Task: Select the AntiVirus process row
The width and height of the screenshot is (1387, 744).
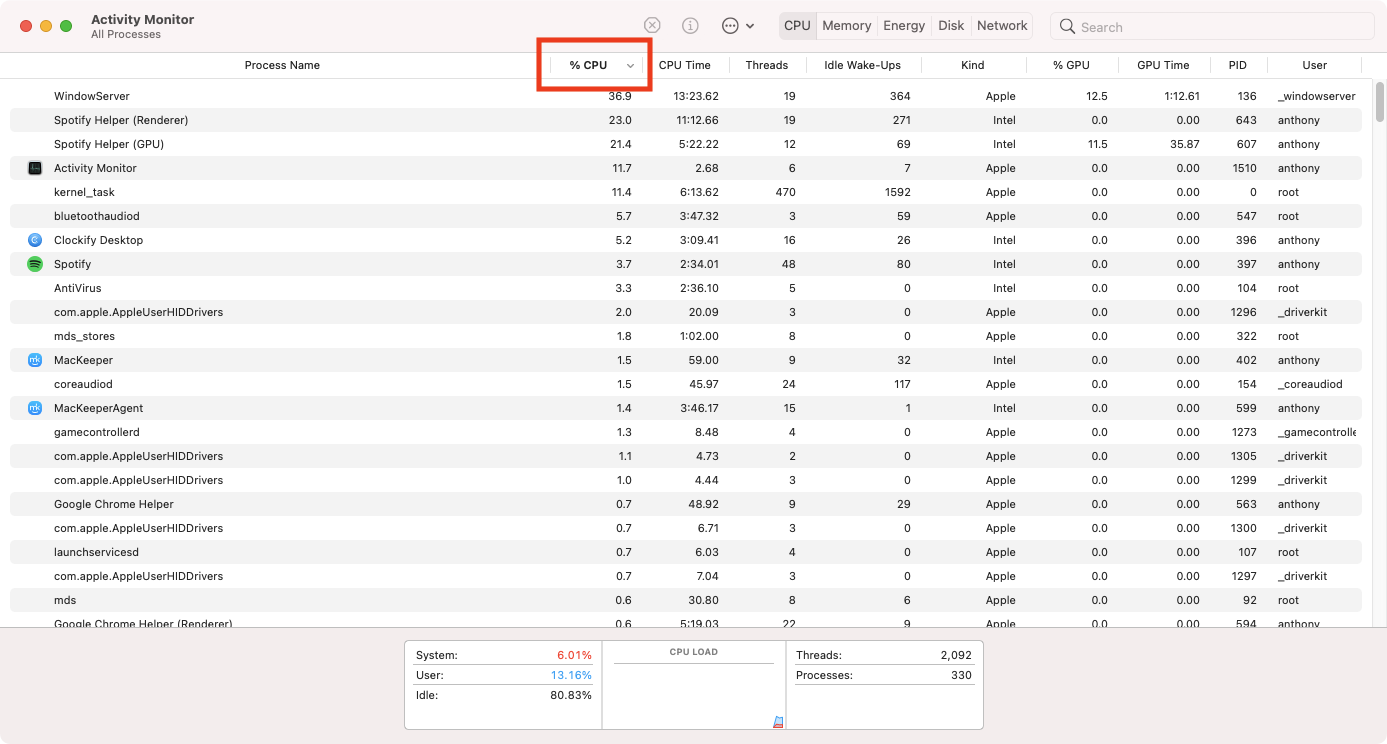Action: point(685,288)
